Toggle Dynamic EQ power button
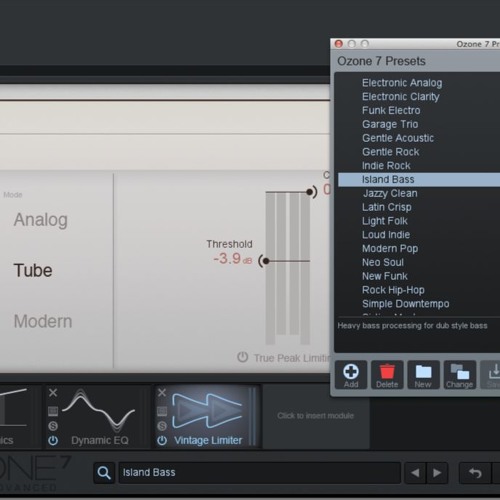The height and width of the screenshot is (500, 500). coord(53,441)
